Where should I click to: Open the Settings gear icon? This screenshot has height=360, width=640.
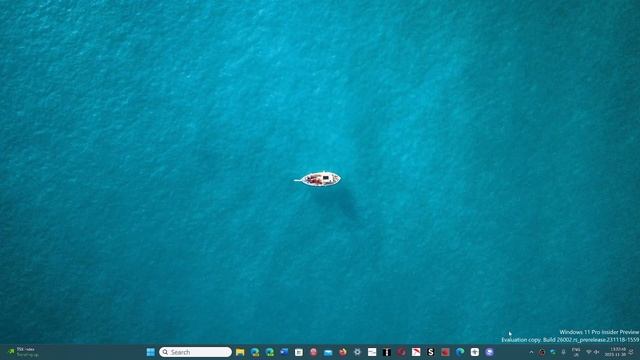358,352
